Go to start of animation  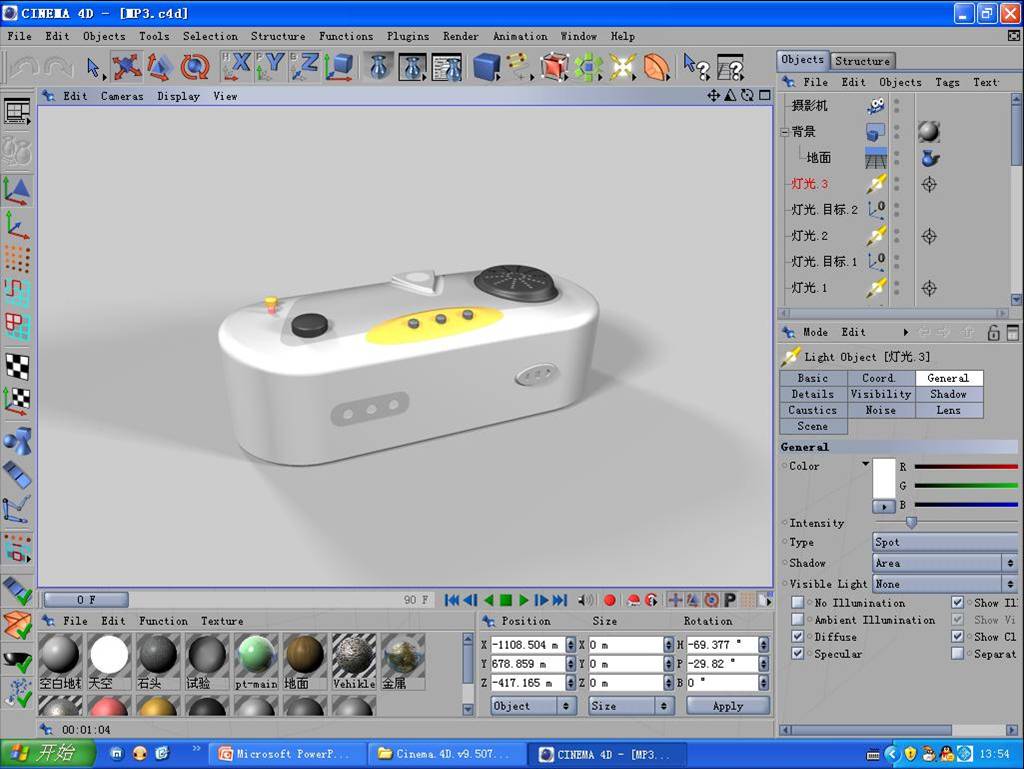(451, 600)
